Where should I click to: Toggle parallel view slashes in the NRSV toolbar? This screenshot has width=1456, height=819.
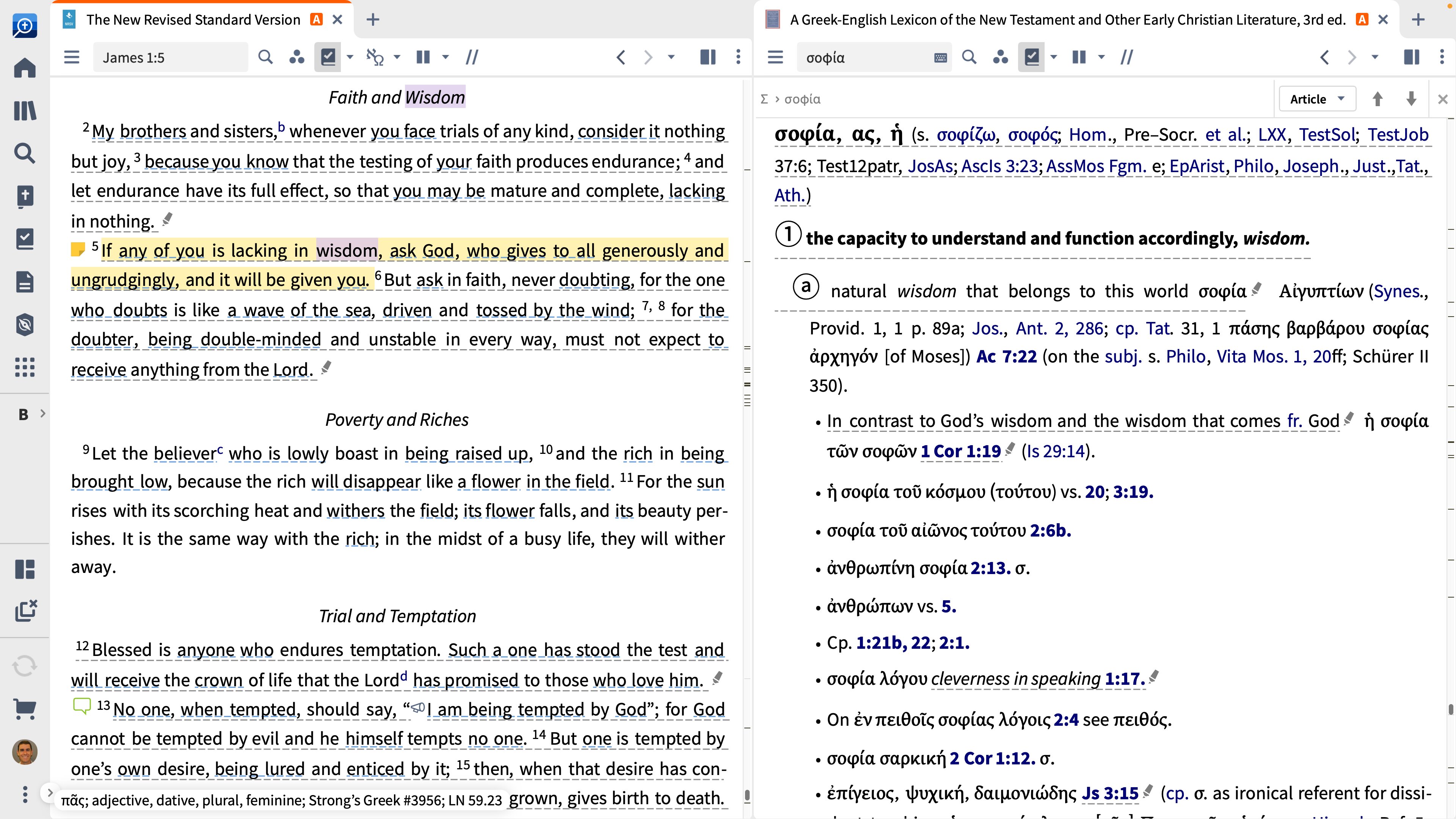tap(472, 57)
